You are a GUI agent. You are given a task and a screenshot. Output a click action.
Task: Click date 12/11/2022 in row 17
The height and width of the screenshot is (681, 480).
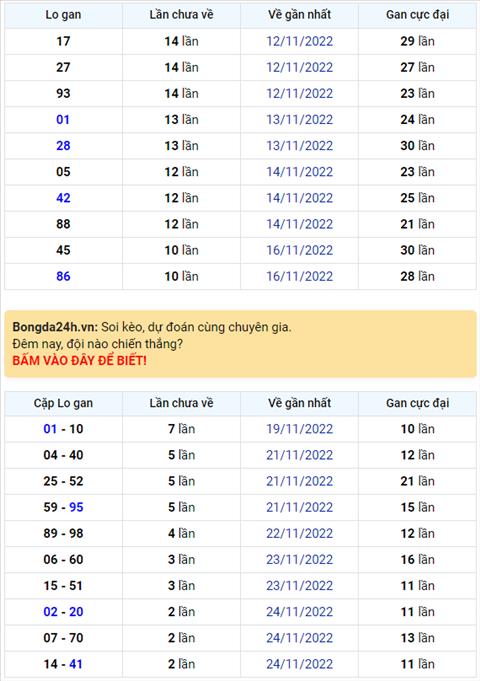(300, 41)
